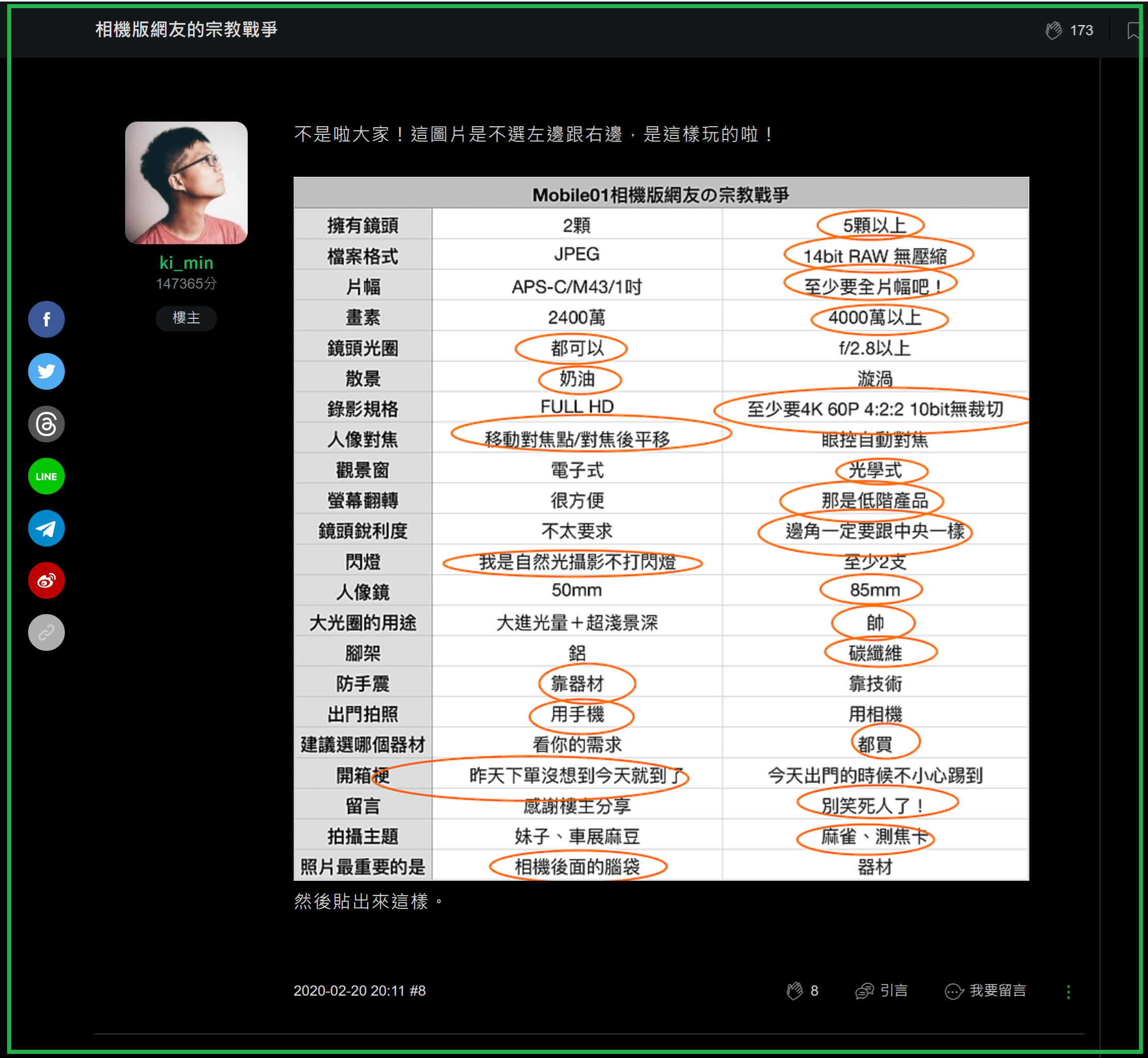This screenshot has height=1058, width=1148.
Task: Quote this post using 引言
Action: coord(881,991)
